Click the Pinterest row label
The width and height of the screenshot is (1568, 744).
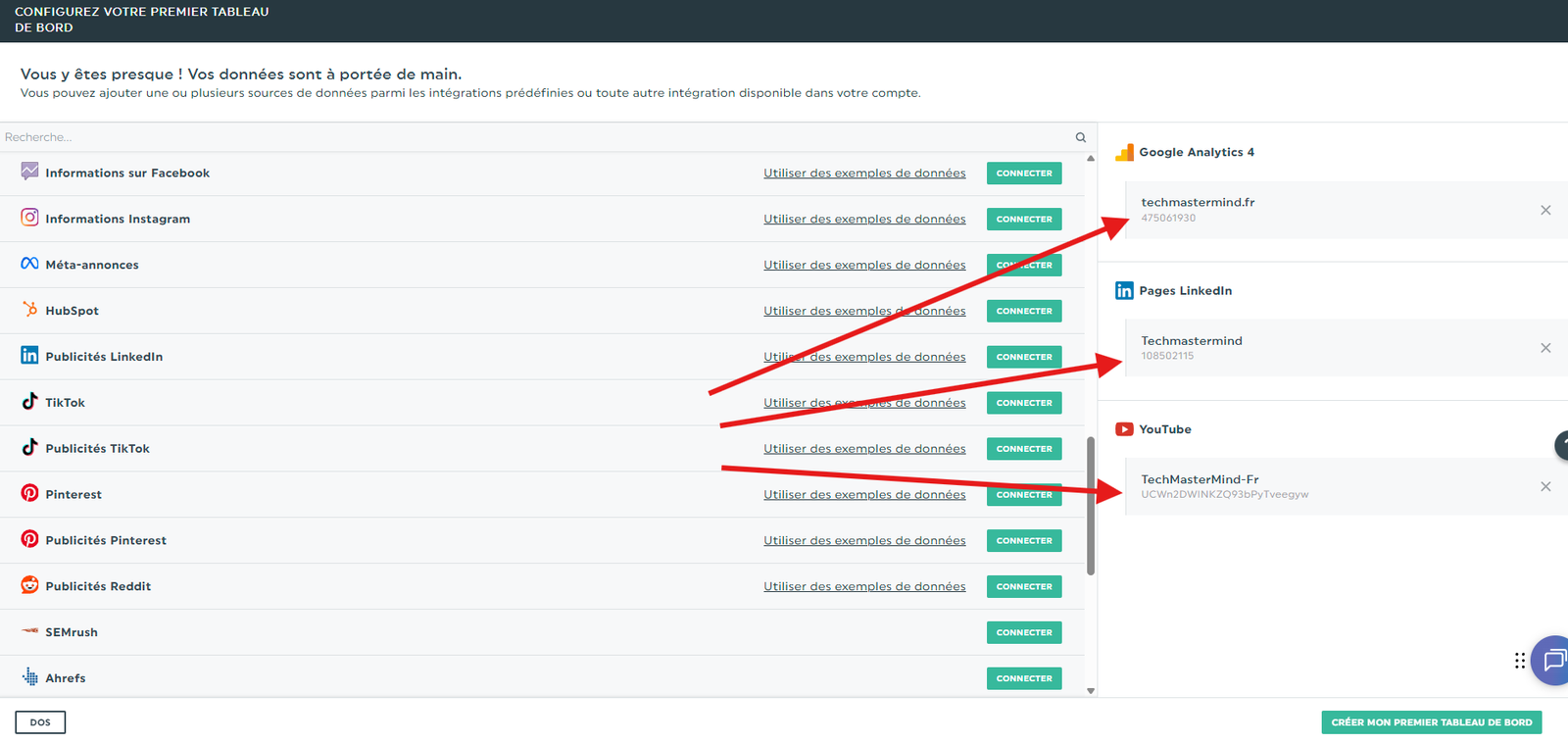pos(73,495)
